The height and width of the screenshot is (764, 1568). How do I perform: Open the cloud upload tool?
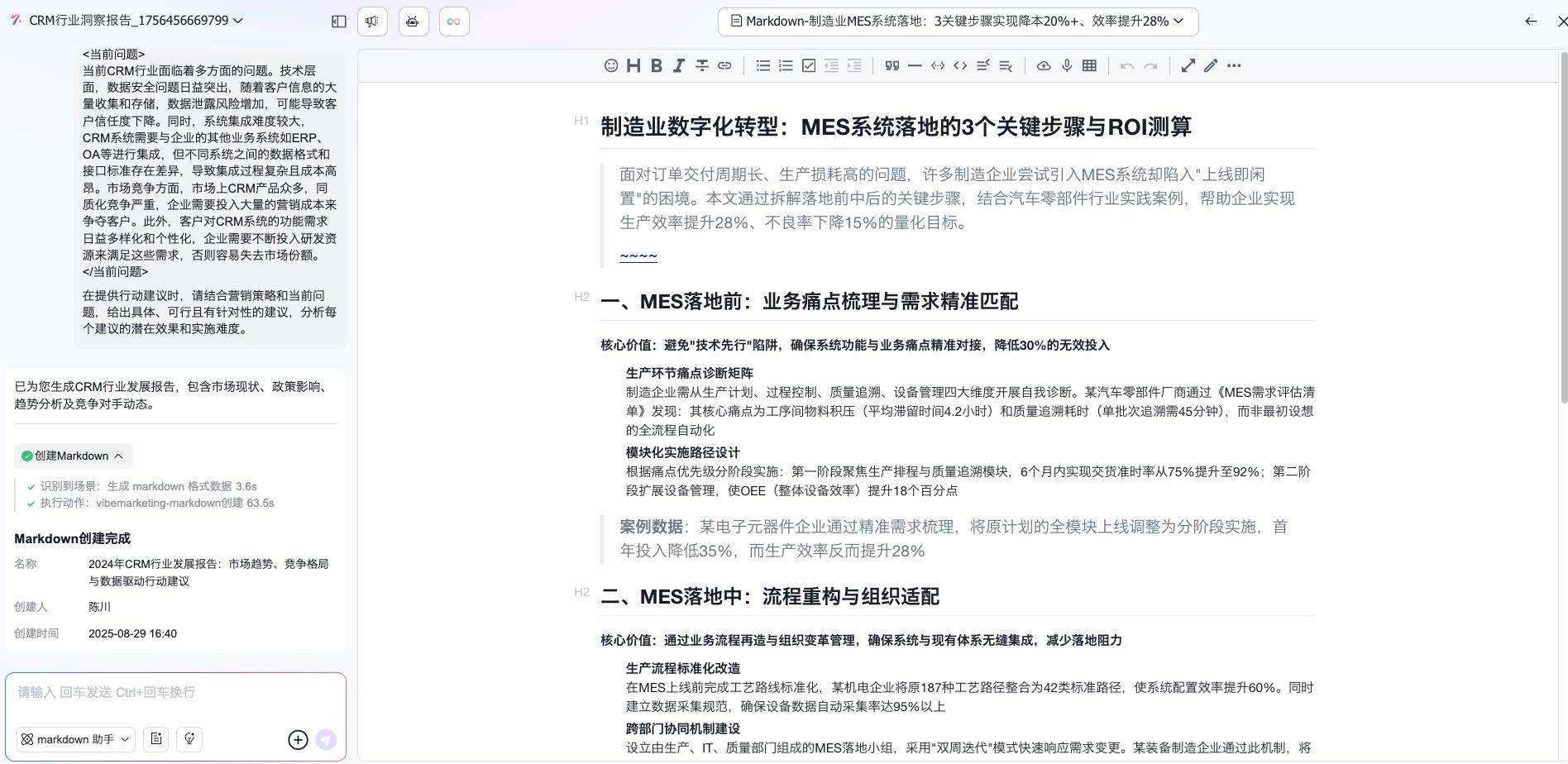click(x=1044, y=65)
